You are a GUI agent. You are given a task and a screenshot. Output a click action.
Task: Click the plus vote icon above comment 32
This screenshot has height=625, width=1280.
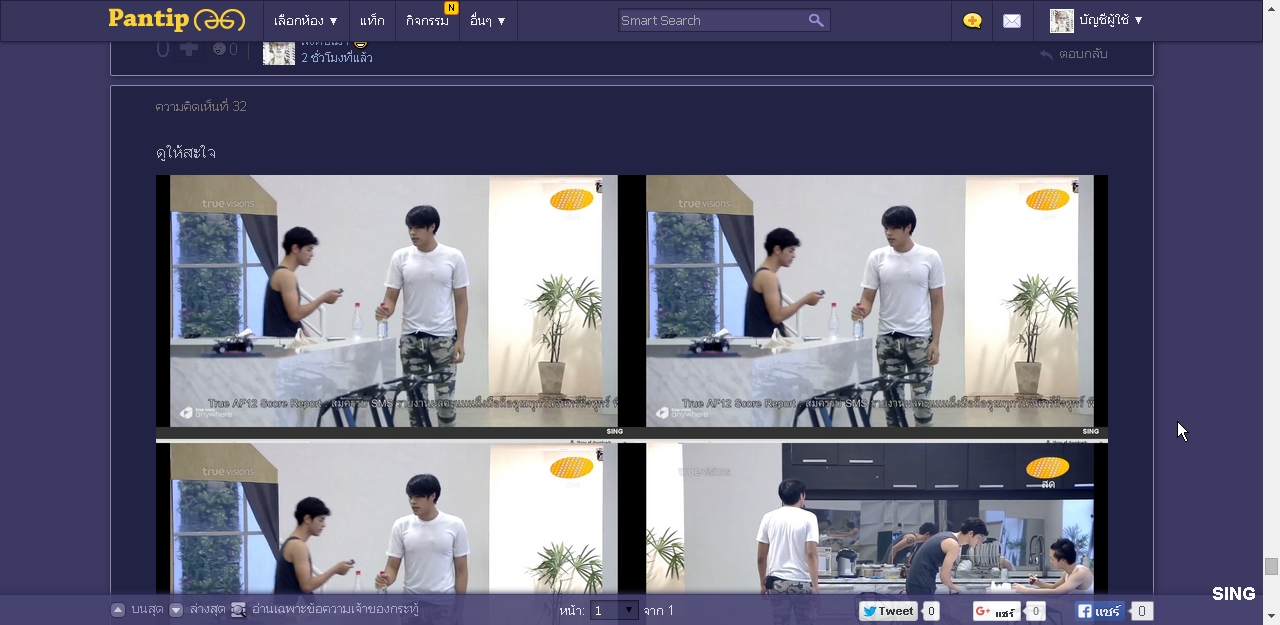[x=189, y=48]
